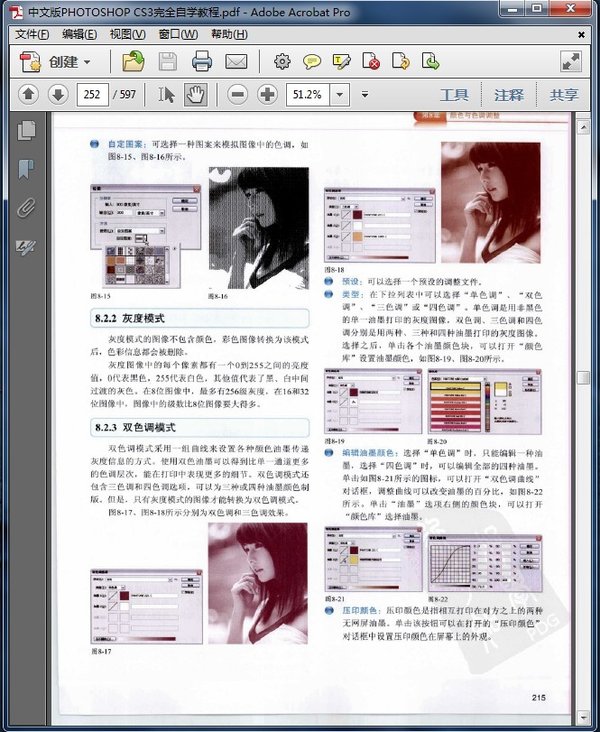The width and height of the screenshot is (600, 732).
Task: Open the 帮助(H) menu
Action: tap(229, 35)
